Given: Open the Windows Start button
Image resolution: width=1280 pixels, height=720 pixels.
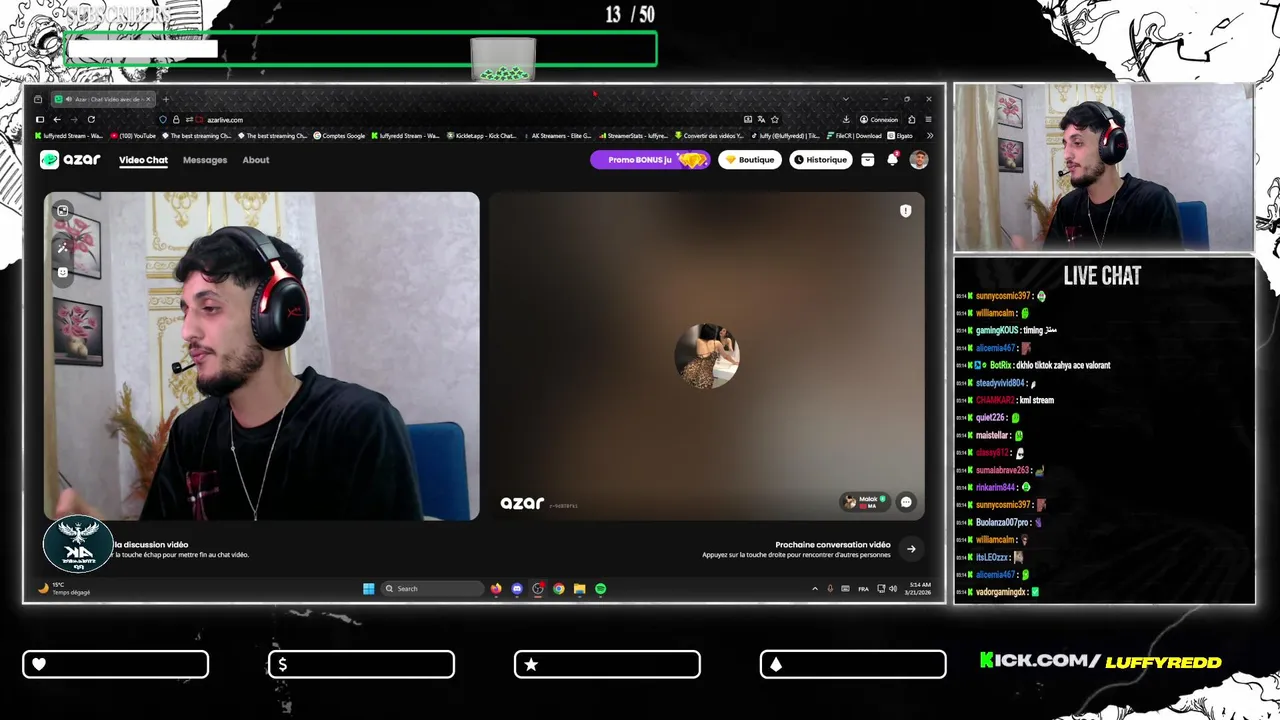Looking at the screenshot, I should tap(369, 589).
